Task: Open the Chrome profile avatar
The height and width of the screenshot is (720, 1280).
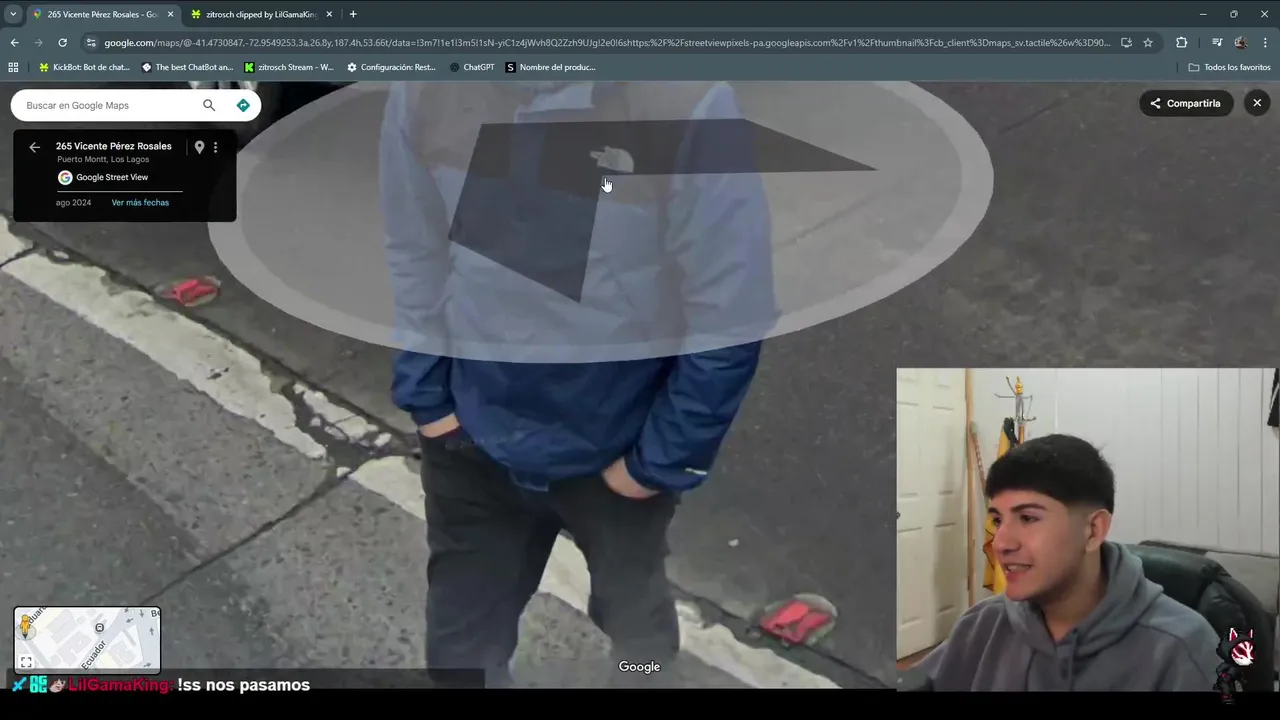Action: click(1241, 43)
